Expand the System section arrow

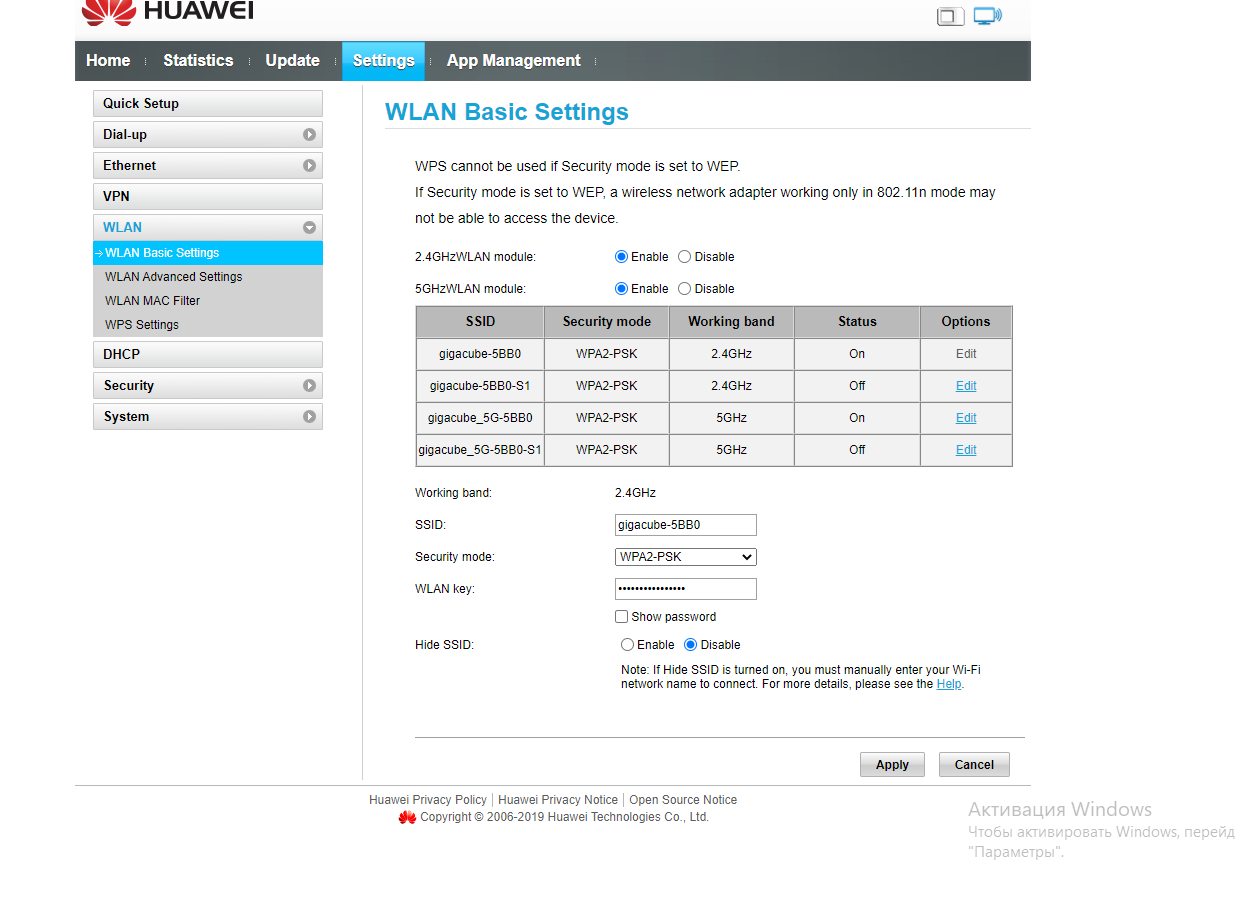point(309,417)
